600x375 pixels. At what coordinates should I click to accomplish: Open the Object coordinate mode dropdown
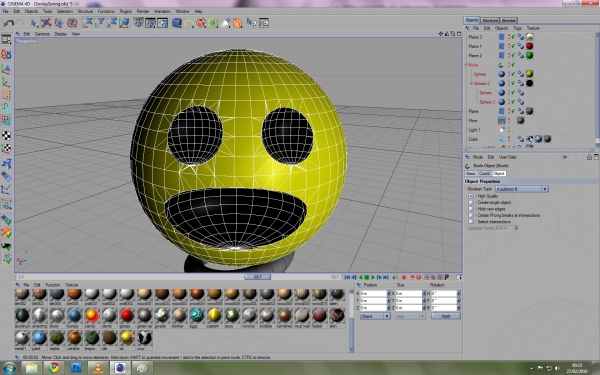[x=375, y=316]
